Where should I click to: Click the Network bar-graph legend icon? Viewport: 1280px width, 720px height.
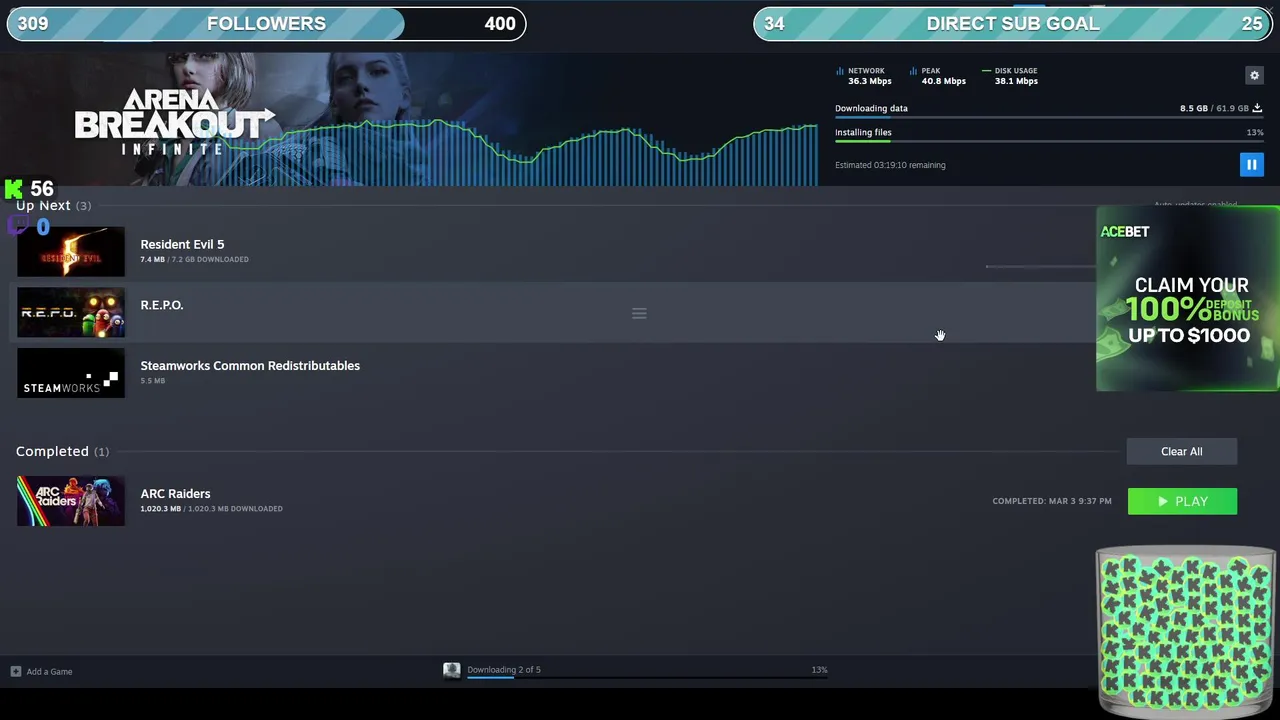coord(839,71)
